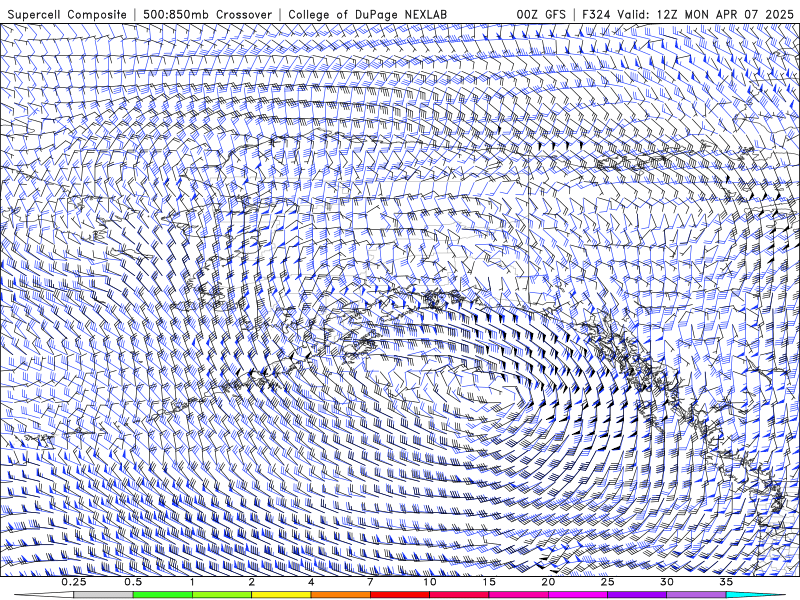
Task: Select the orange 4–7 color bar segment
Action: [x=340, y=595]
